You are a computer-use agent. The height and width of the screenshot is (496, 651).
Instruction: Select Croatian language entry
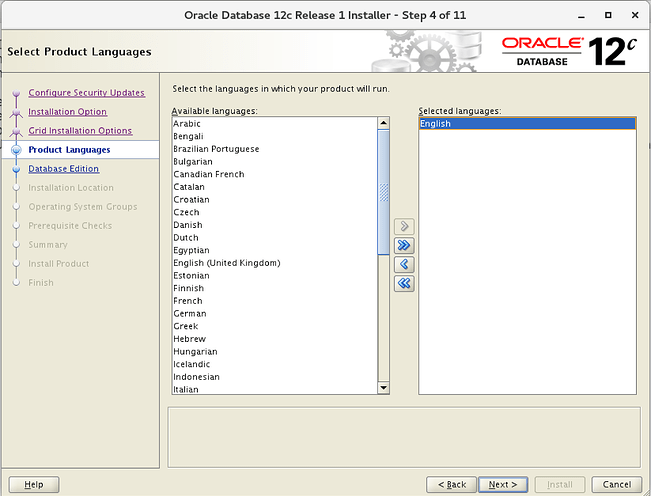pos(275,200)
